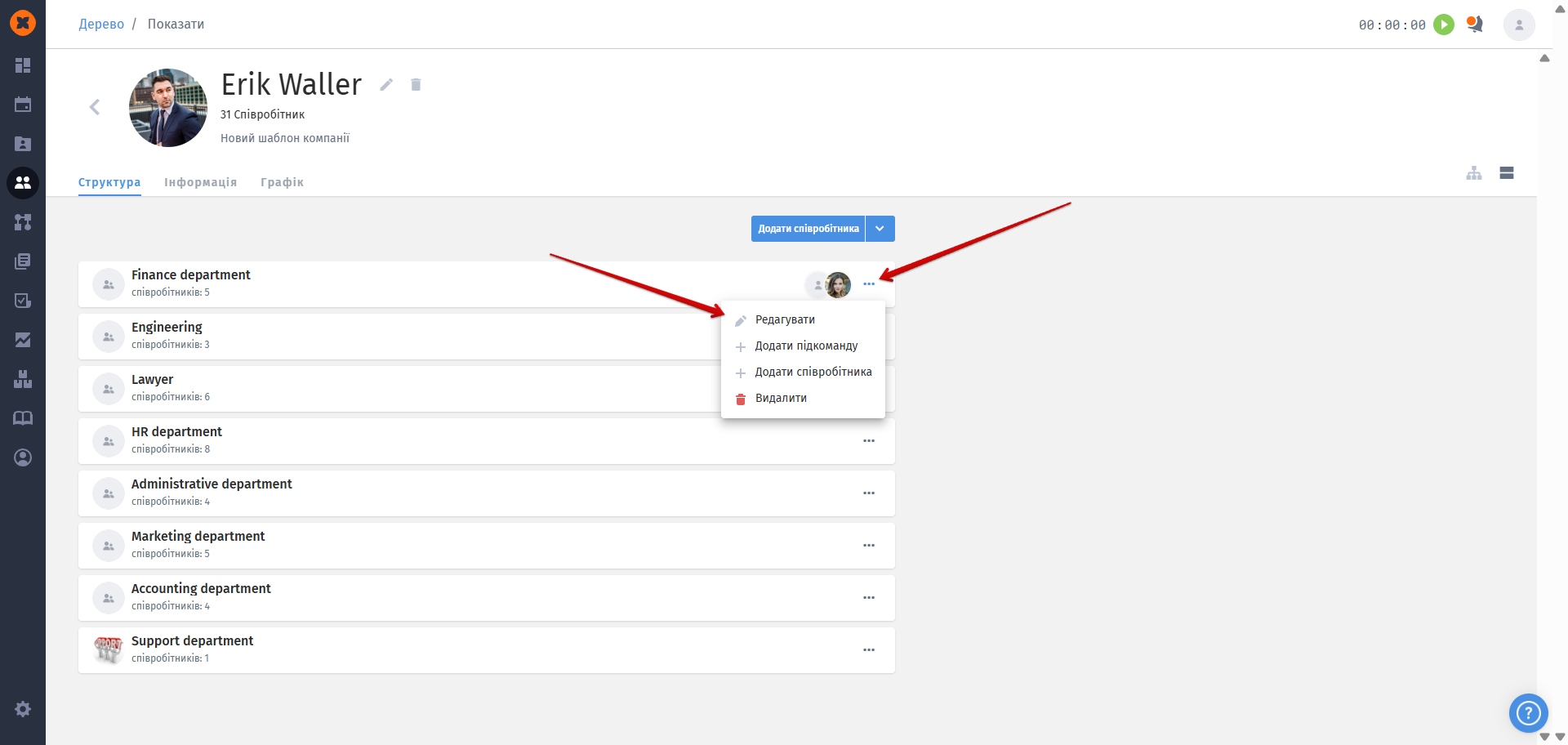Switch to the Інформація tab
Viewport: 1568px width, 745px height.
(200, 182)
